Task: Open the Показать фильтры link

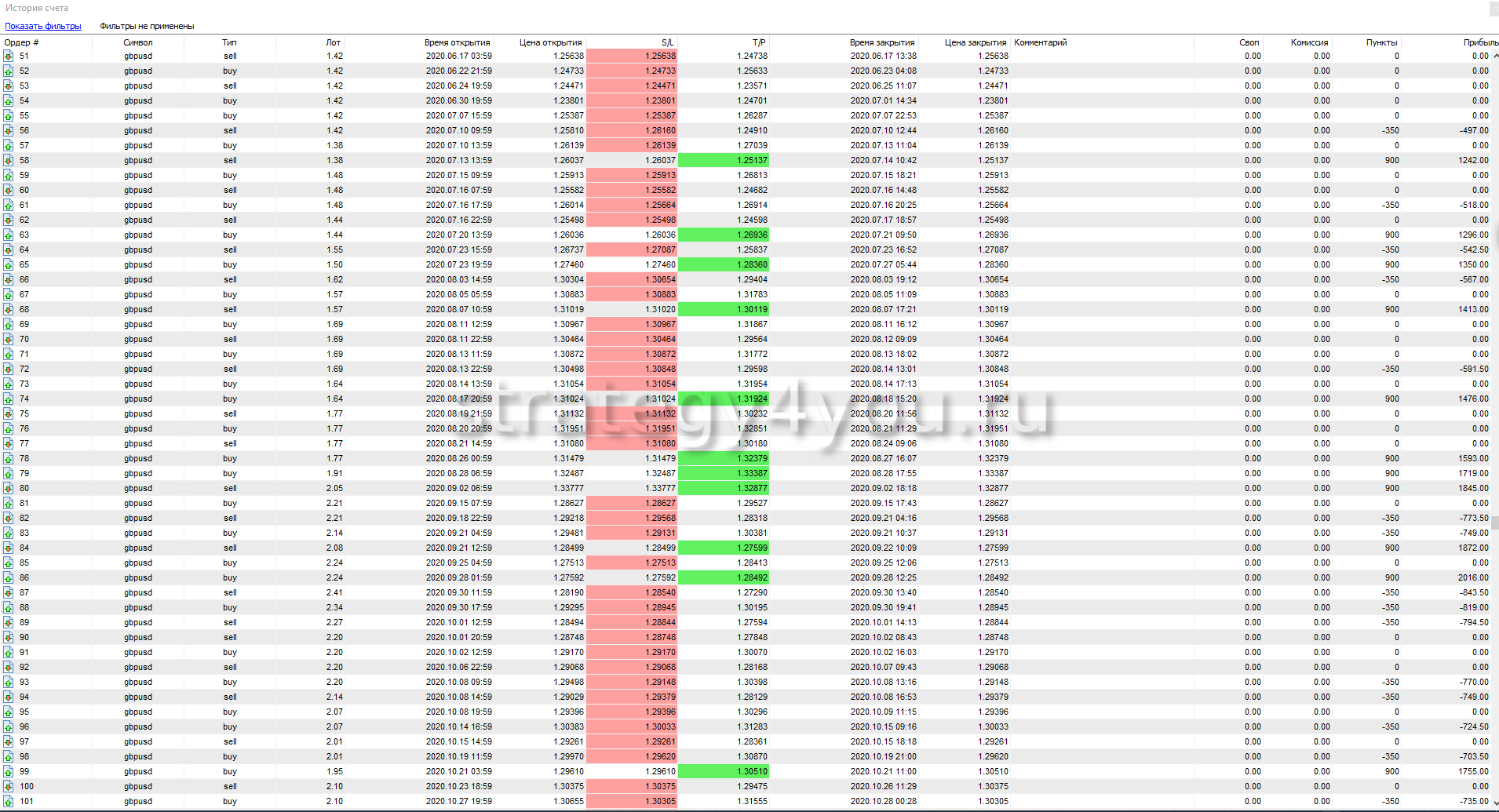Action: (x=43, y=26)
